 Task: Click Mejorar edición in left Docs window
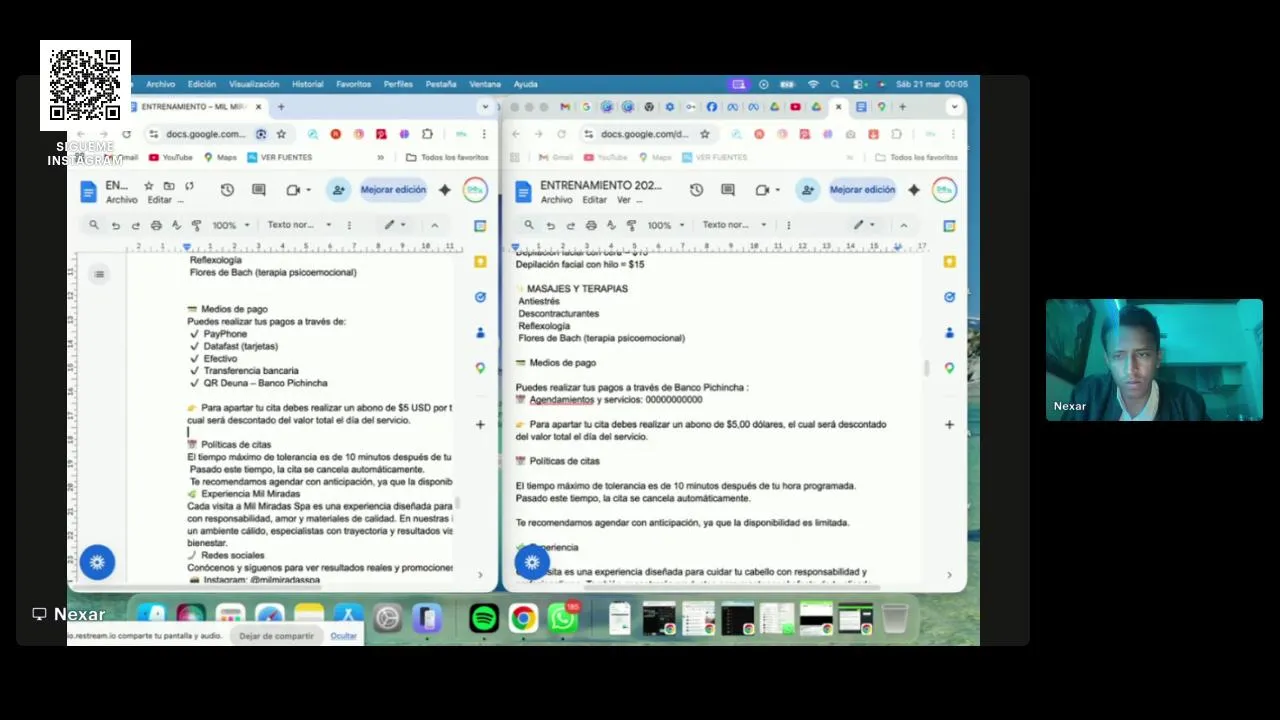coord(393,190)
